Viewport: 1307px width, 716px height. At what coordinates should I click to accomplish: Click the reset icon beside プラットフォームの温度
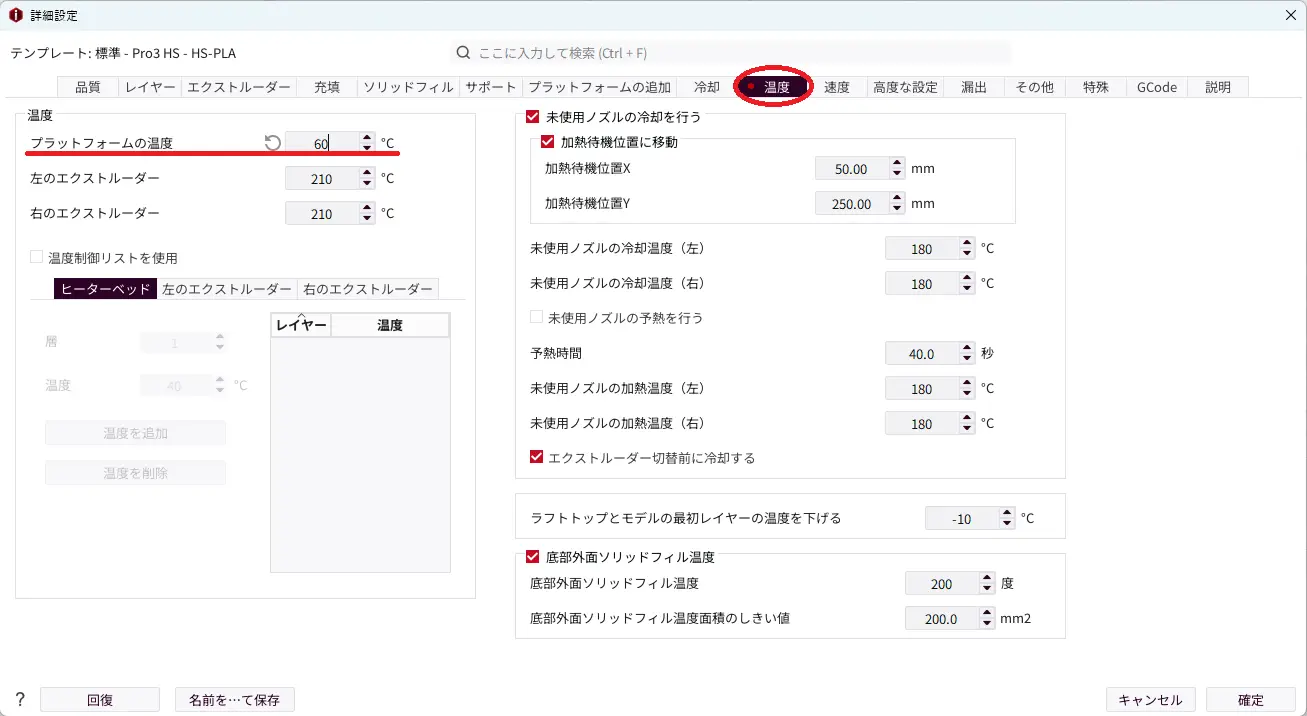click(x=272, y=143)
